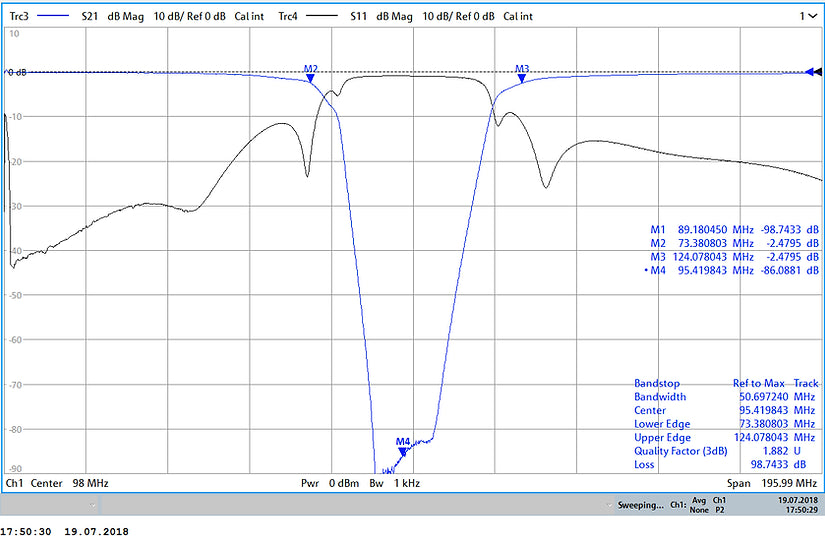Open the diagram number 1 dropdown
Viewport: 825px width, 548px height.
click(x=807, y=17)
